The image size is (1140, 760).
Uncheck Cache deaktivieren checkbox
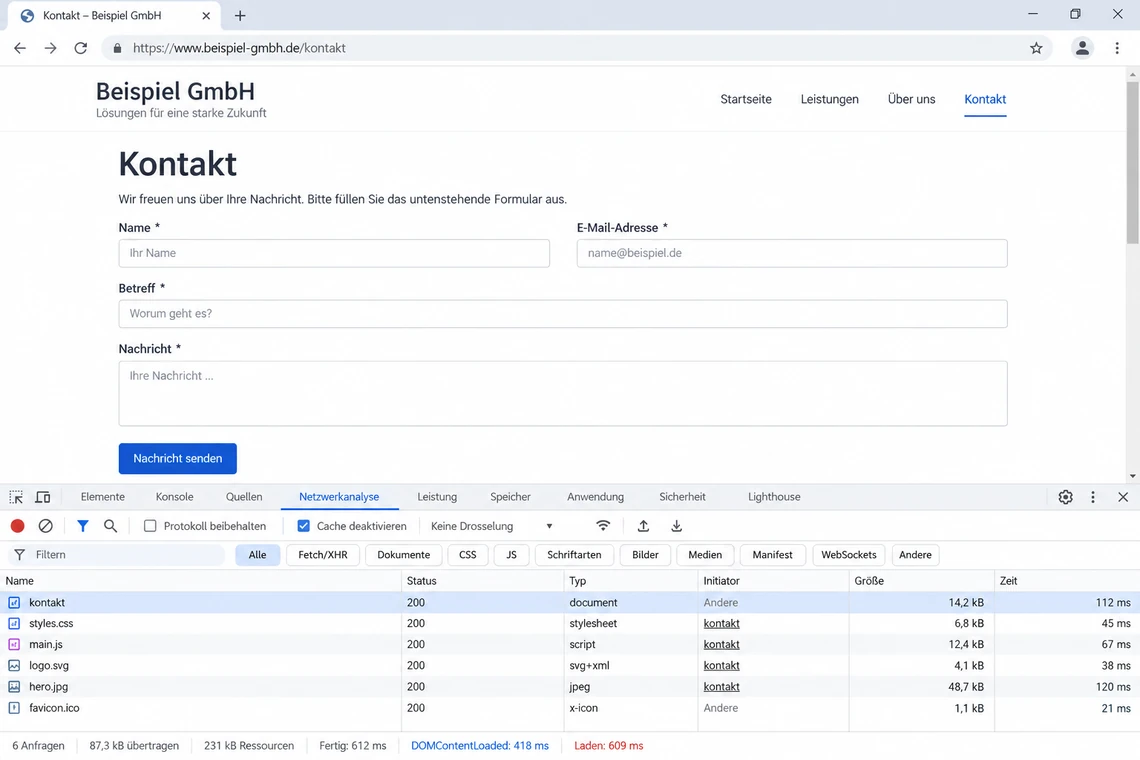[303, 526]
